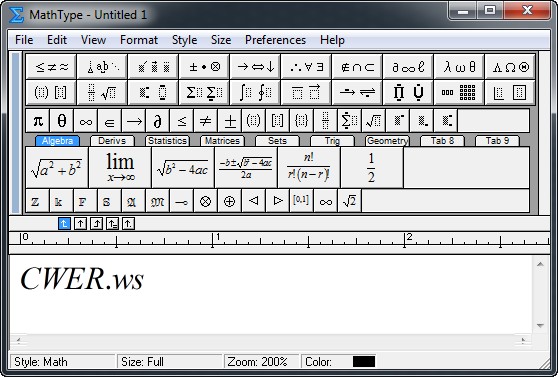Screen dimensions: 558x377
Task: Open the Help menu
Action: pyautogui.click(x=332, y=40)
